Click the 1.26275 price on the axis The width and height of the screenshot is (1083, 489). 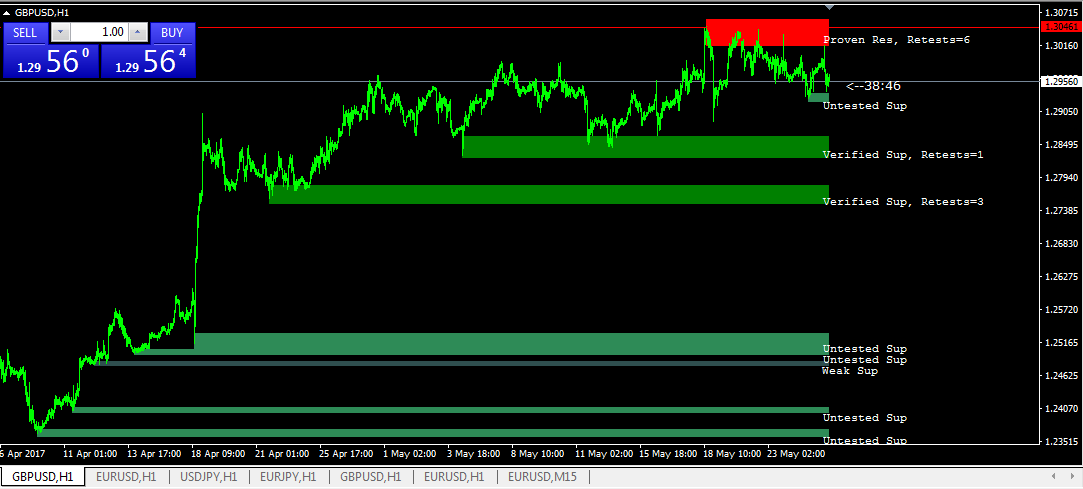1061,276
